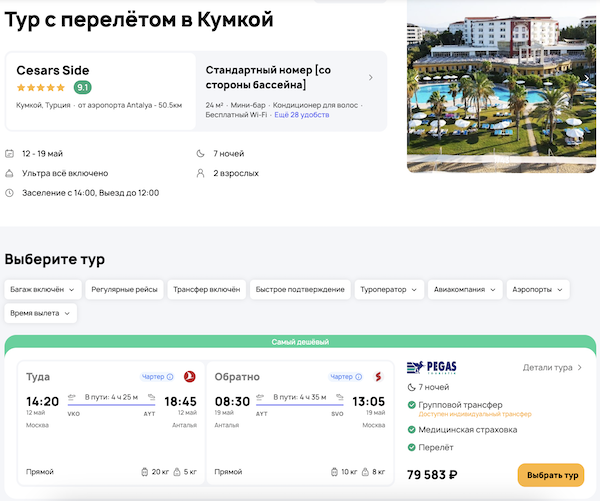This screenshot has height=501, width=600.
Task: Open the Туроператор dropdown
Action: point(388,290)
